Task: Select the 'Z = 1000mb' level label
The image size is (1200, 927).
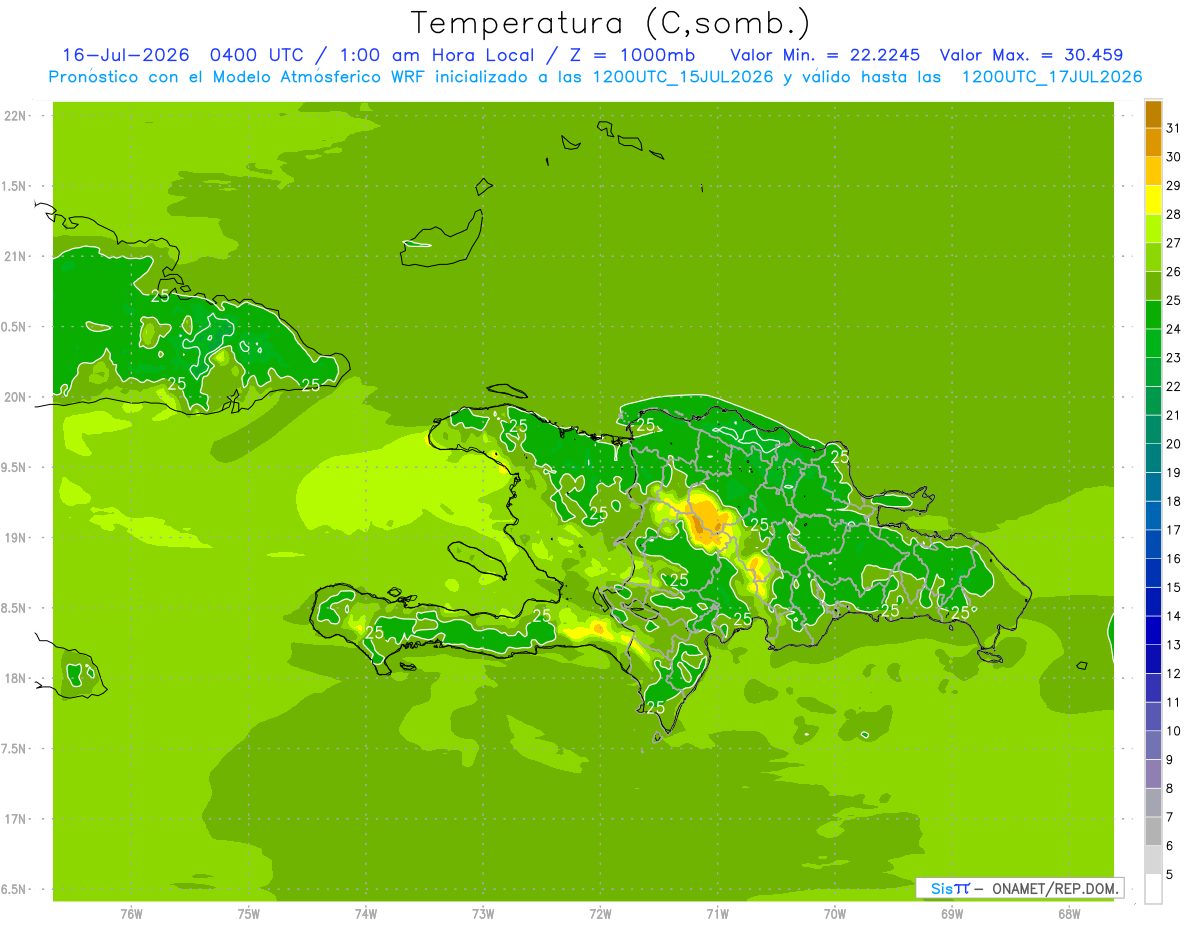Action: click(x=634, y=55)
